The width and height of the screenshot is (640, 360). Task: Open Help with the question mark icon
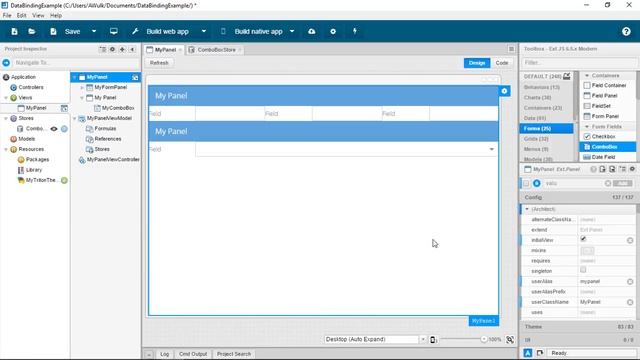tap(626, 31)
